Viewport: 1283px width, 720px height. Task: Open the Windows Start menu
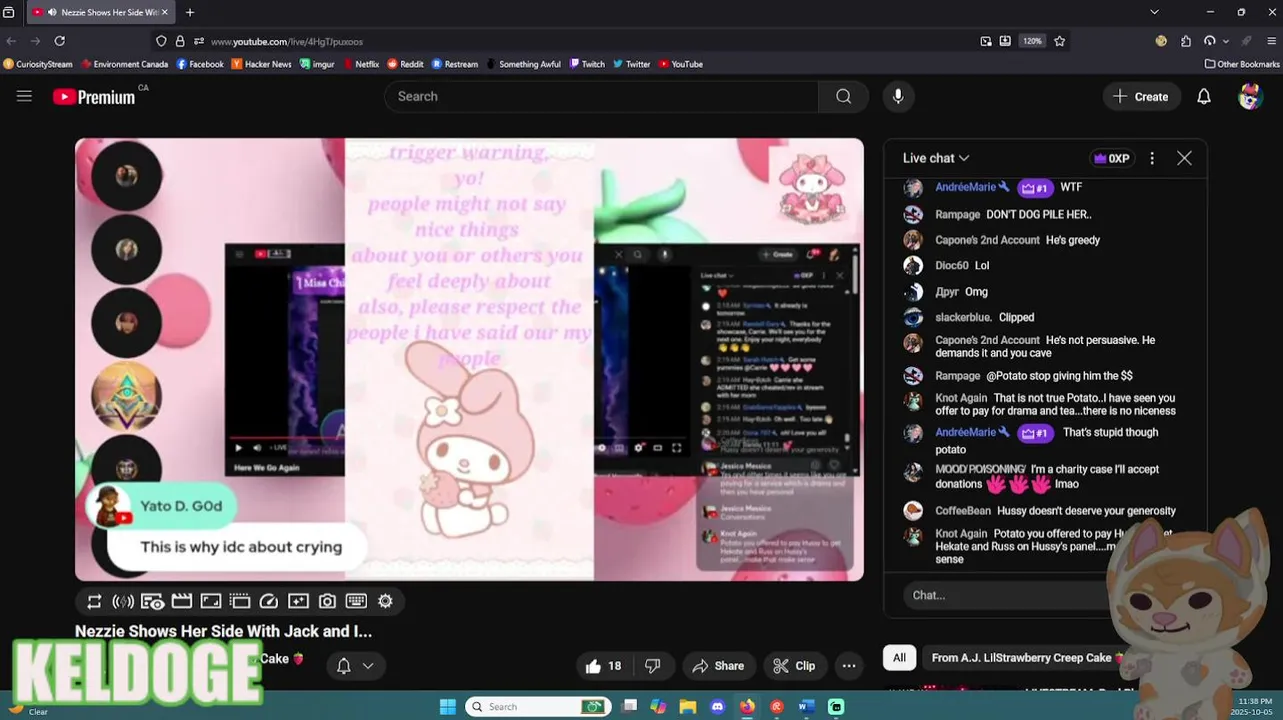[448, 707]
